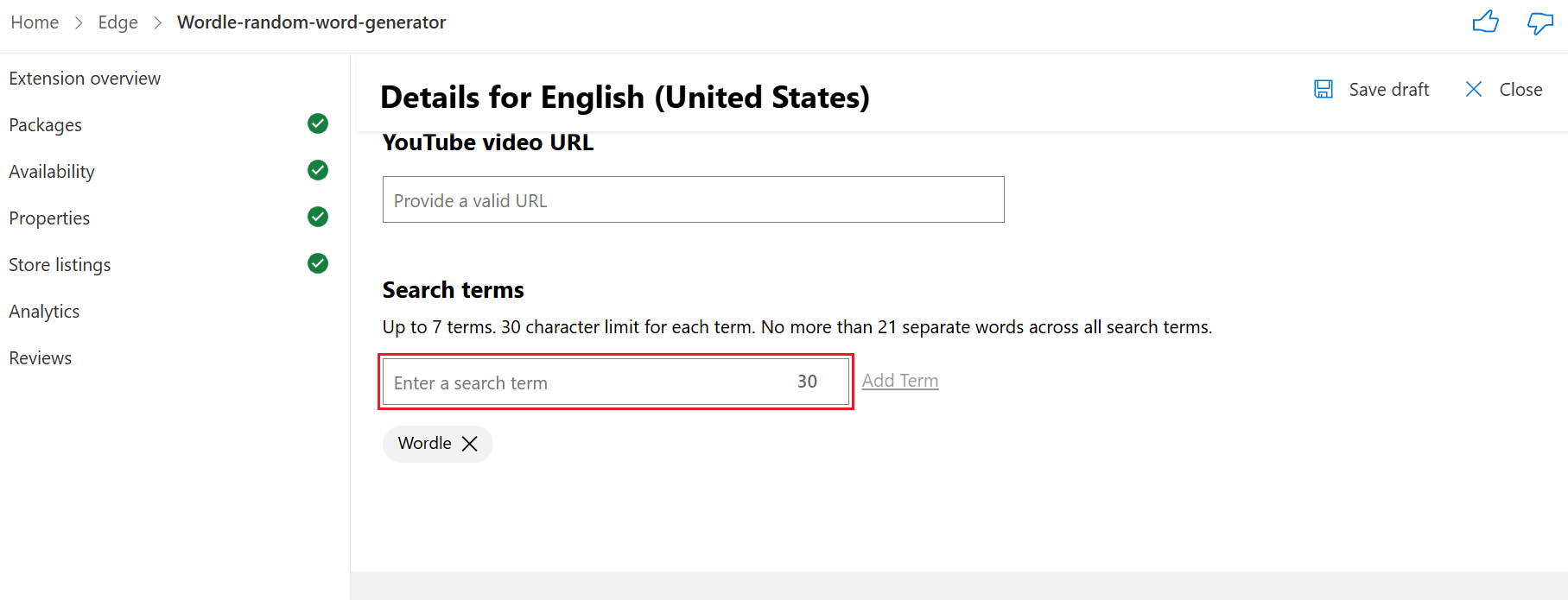Click the green checkmark beside Store listings
This screenshot has height=600, width=1568.
coord(317,263)
